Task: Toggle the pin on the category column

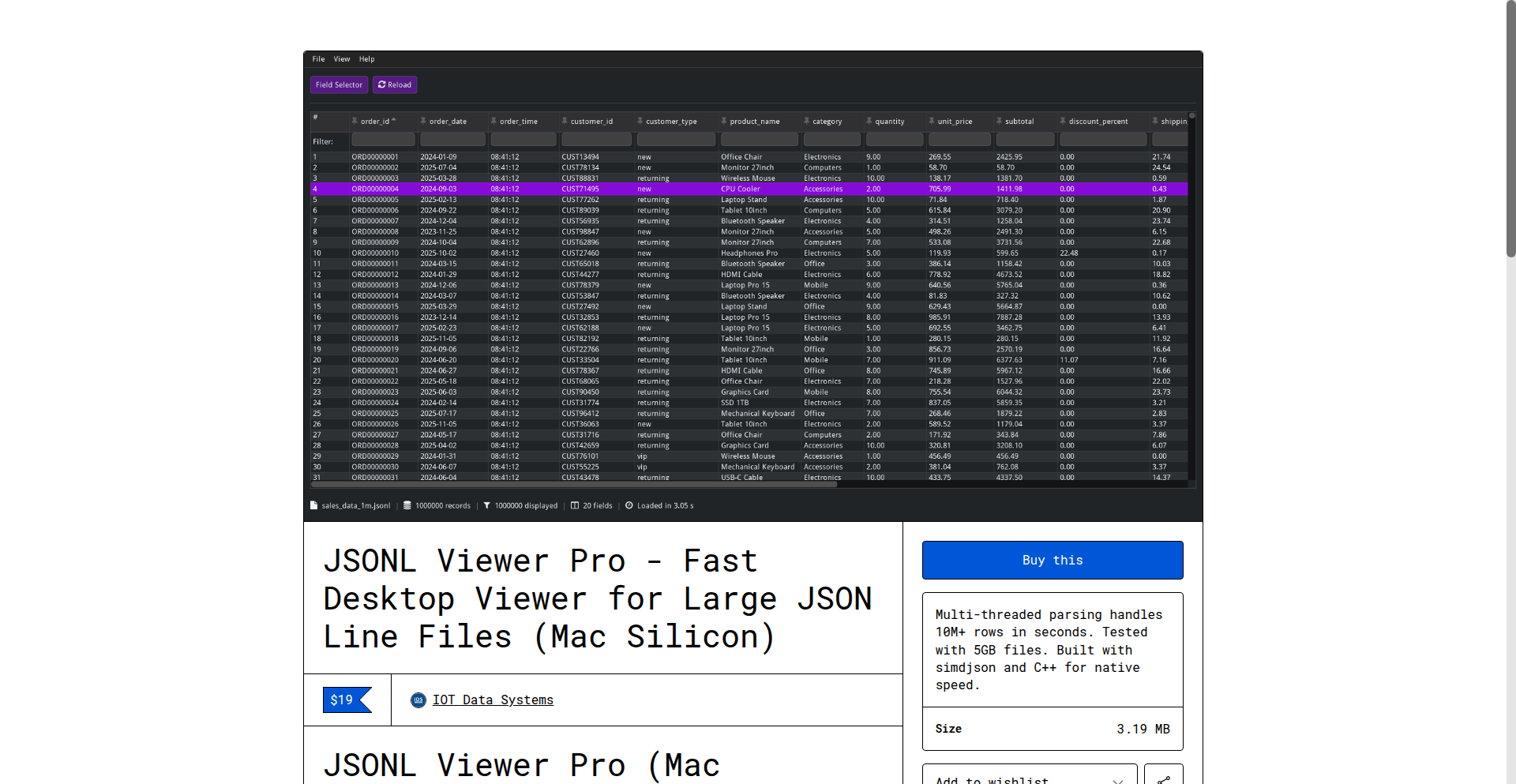Action: (x=806, y=121)
